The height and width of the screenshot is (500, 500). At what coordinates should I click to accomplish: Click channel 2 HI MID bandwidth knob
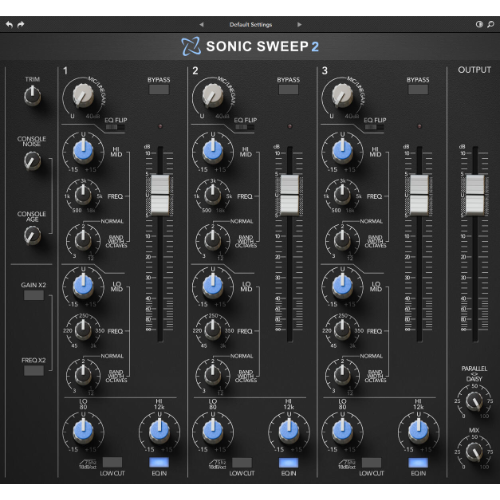[213, 240]
